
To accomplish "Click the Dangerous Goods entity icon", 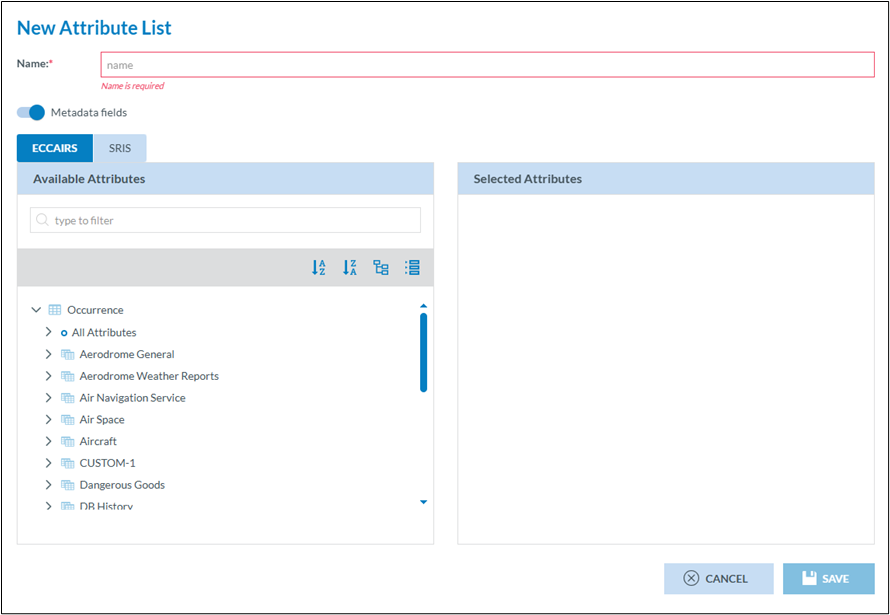I will (68, 485).
